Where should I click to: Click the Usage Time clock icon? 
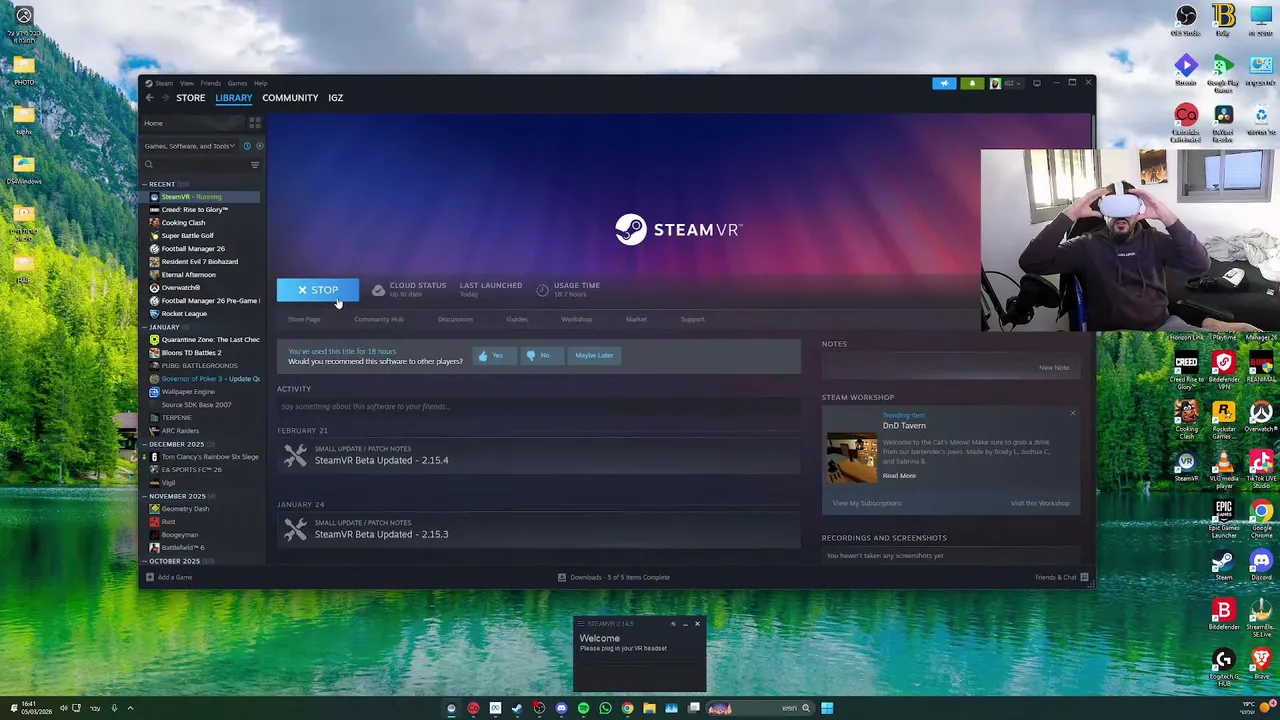pos(542,290)
